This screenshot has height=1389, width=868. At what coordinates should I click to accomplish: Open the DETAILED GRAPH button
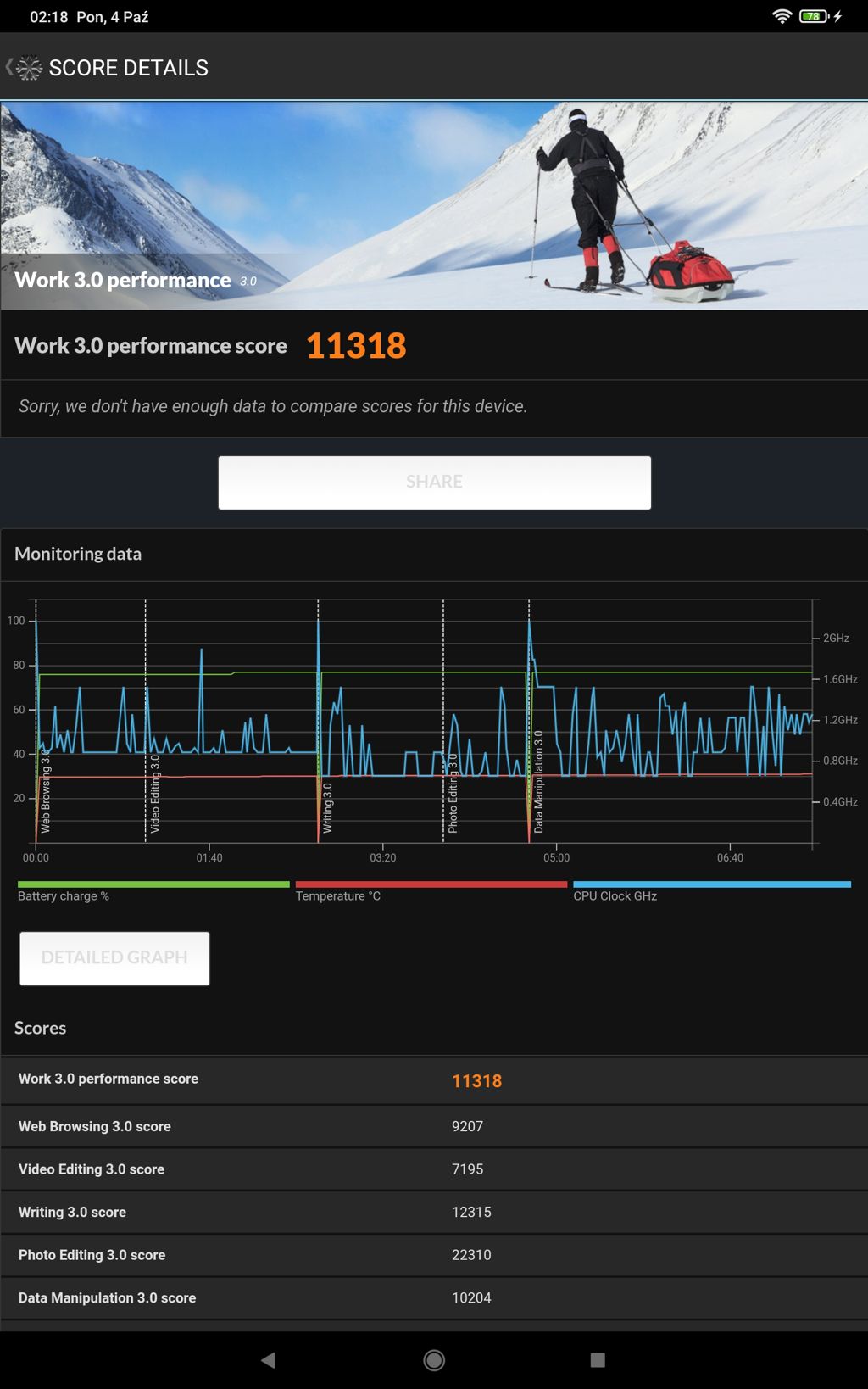point(114,958)
